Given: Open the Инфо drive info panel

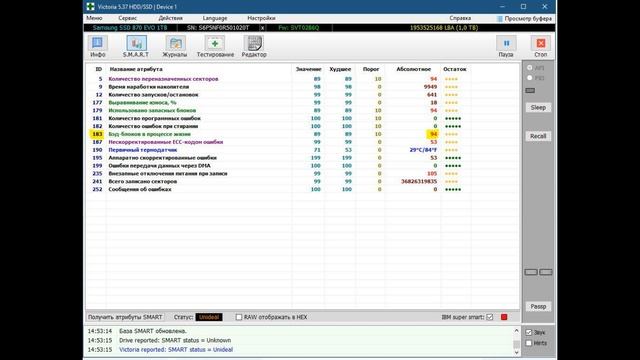Looking at the screenshot, I should pyautogui.click(x=98, y=46).
